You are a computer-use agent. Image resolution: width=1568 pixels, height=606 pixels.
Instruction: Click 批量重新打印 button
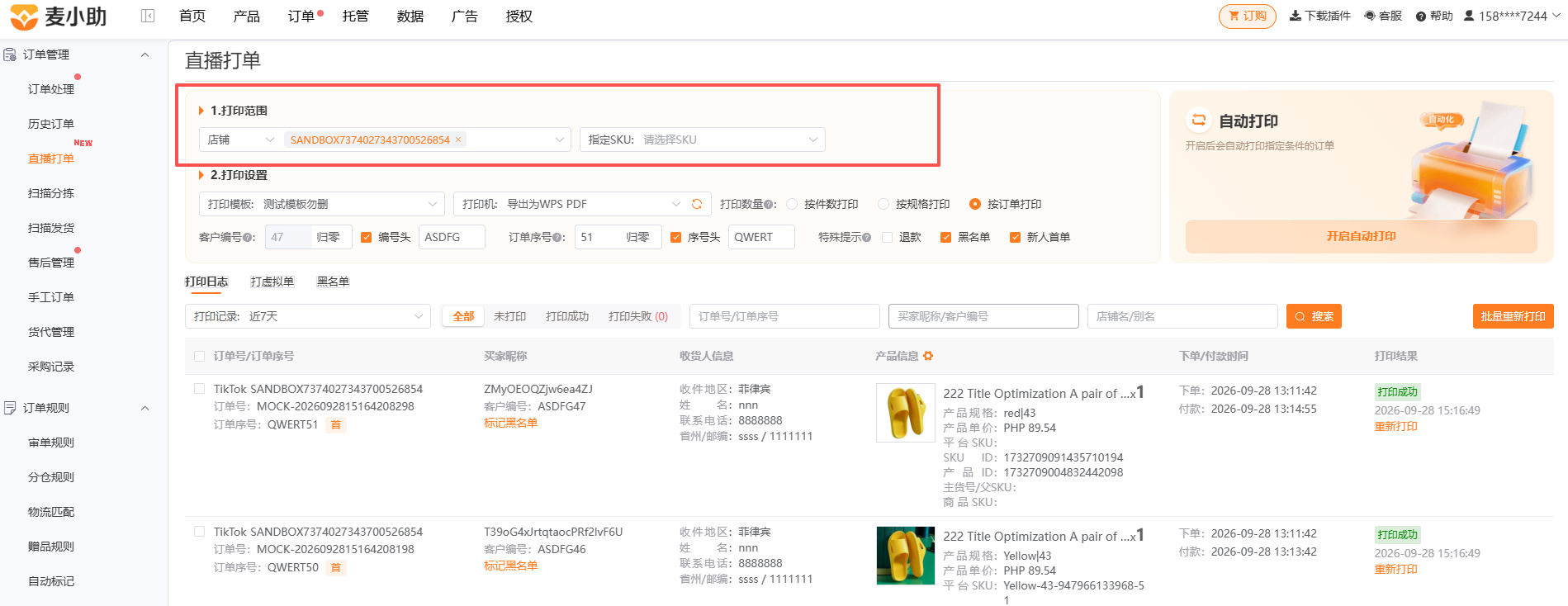pyautogui.click(x=1513, y=316)
